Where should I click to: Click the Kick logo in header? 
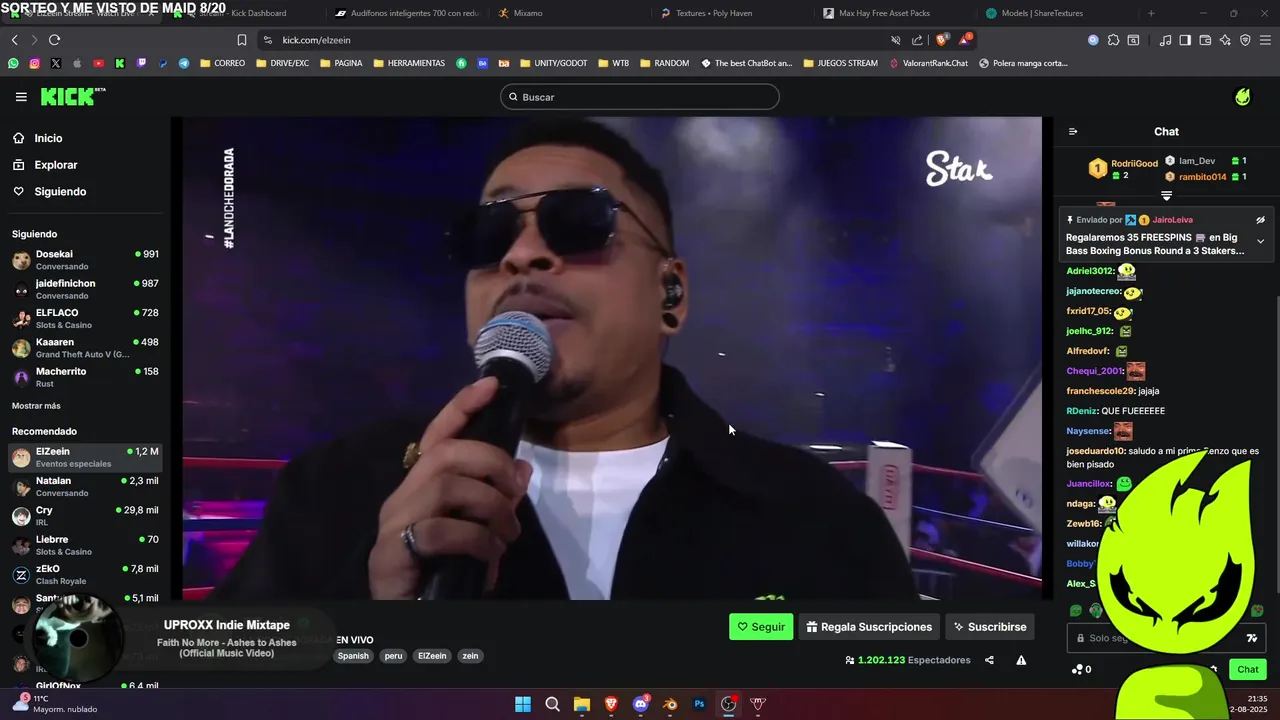[72, 96]
